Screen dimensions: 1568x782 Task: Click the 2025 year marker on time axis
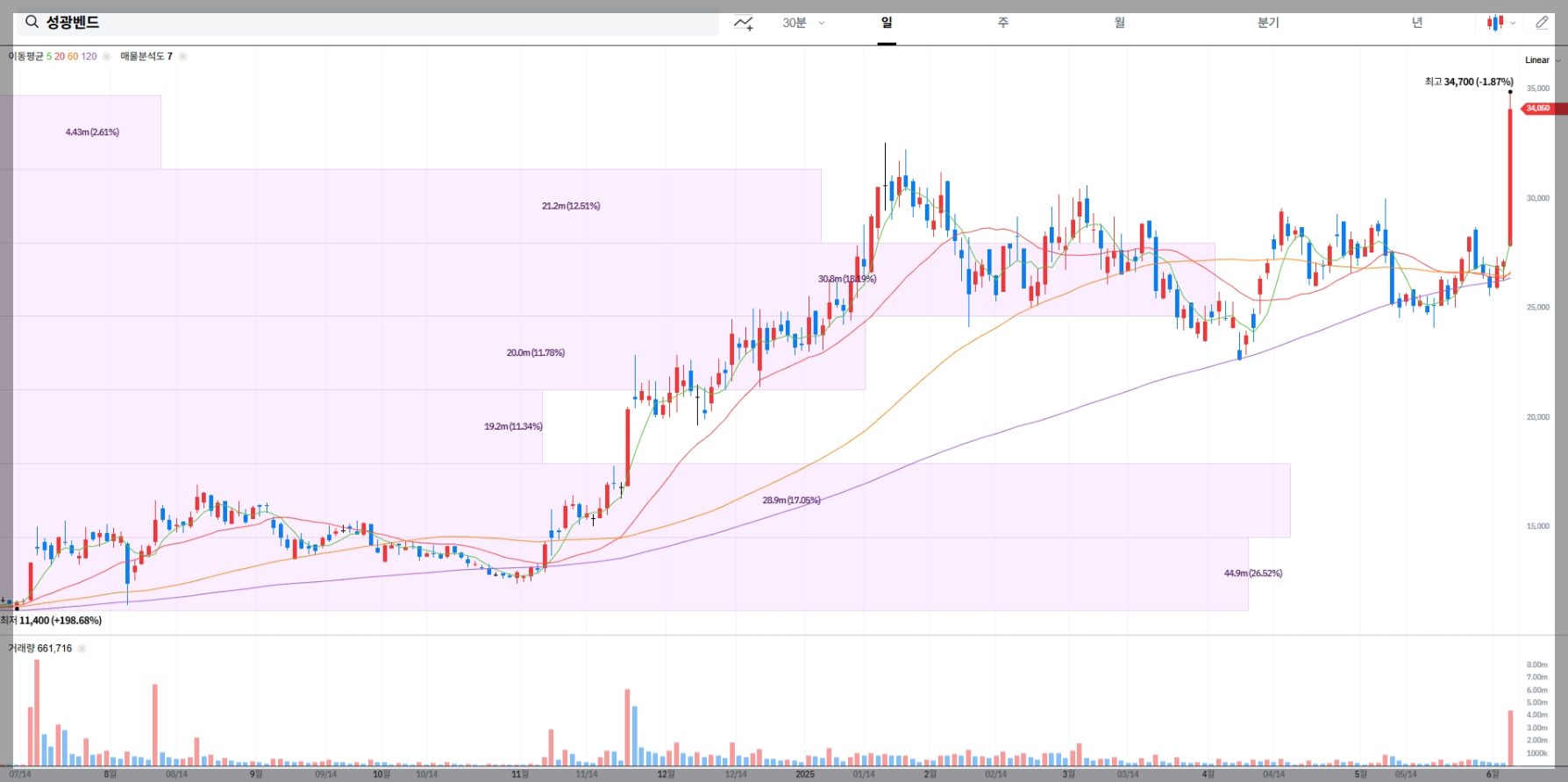pyautogui.click(x=805, y=774)
